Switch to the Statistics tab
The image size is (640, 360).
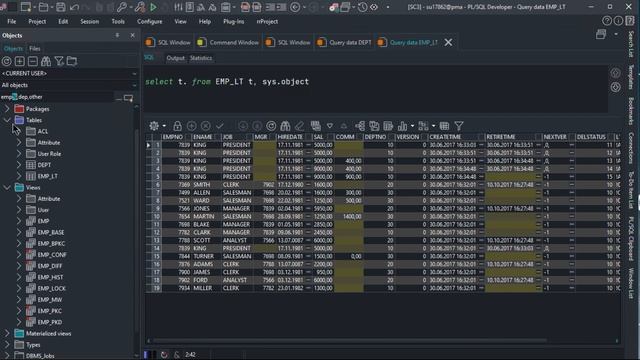point(201,58)
